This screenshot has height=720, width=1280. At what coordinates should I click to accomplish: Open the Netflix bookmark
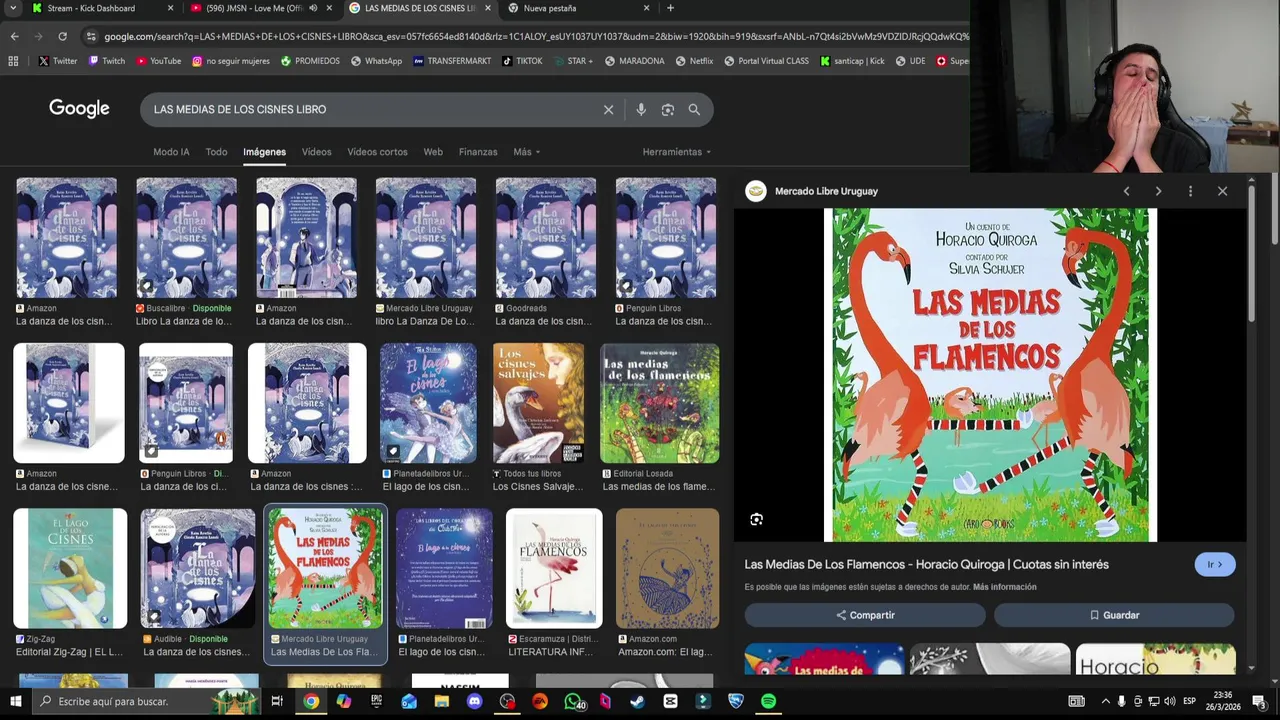[x=694, y=61]
